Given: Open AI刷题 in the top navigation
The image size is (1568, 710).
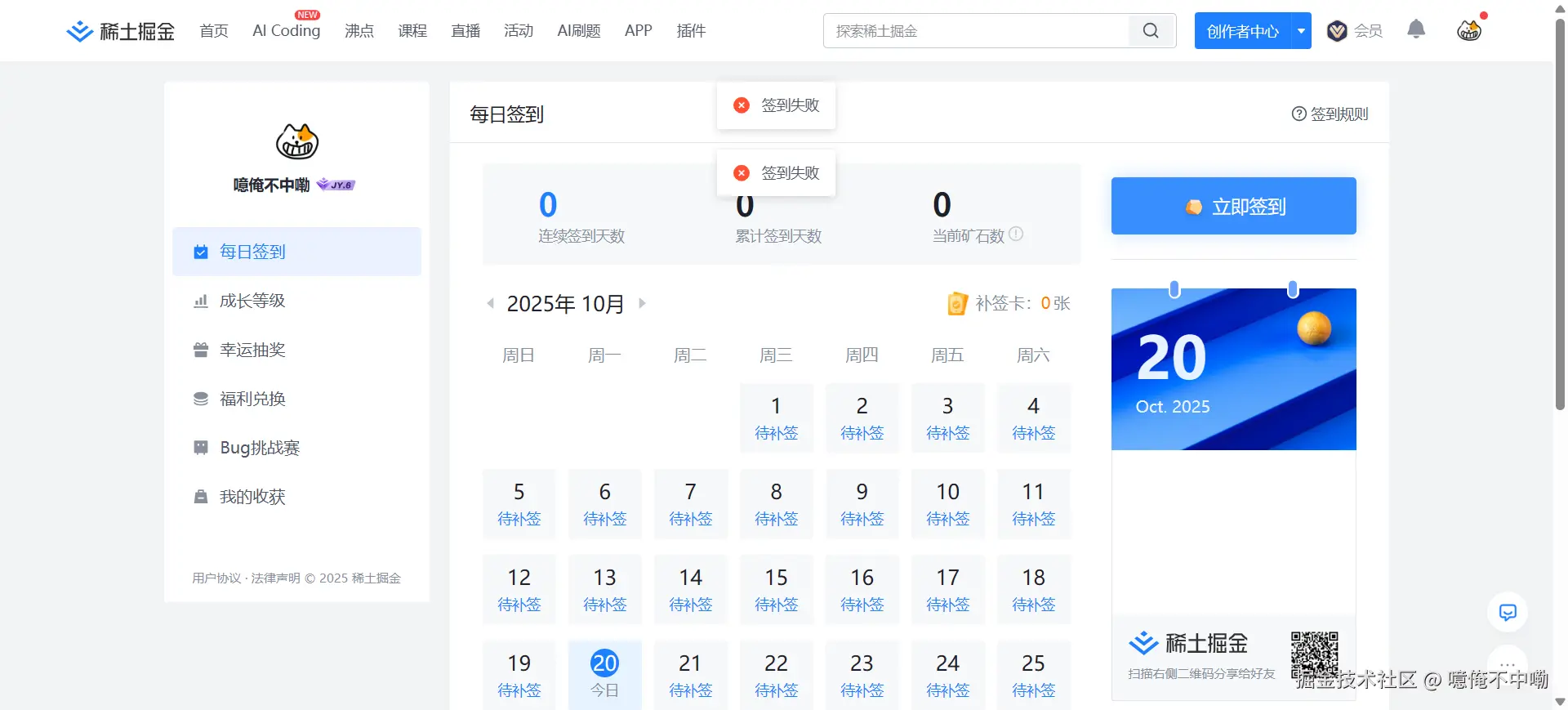Looking at the screenshot, I should pos(579,31).
